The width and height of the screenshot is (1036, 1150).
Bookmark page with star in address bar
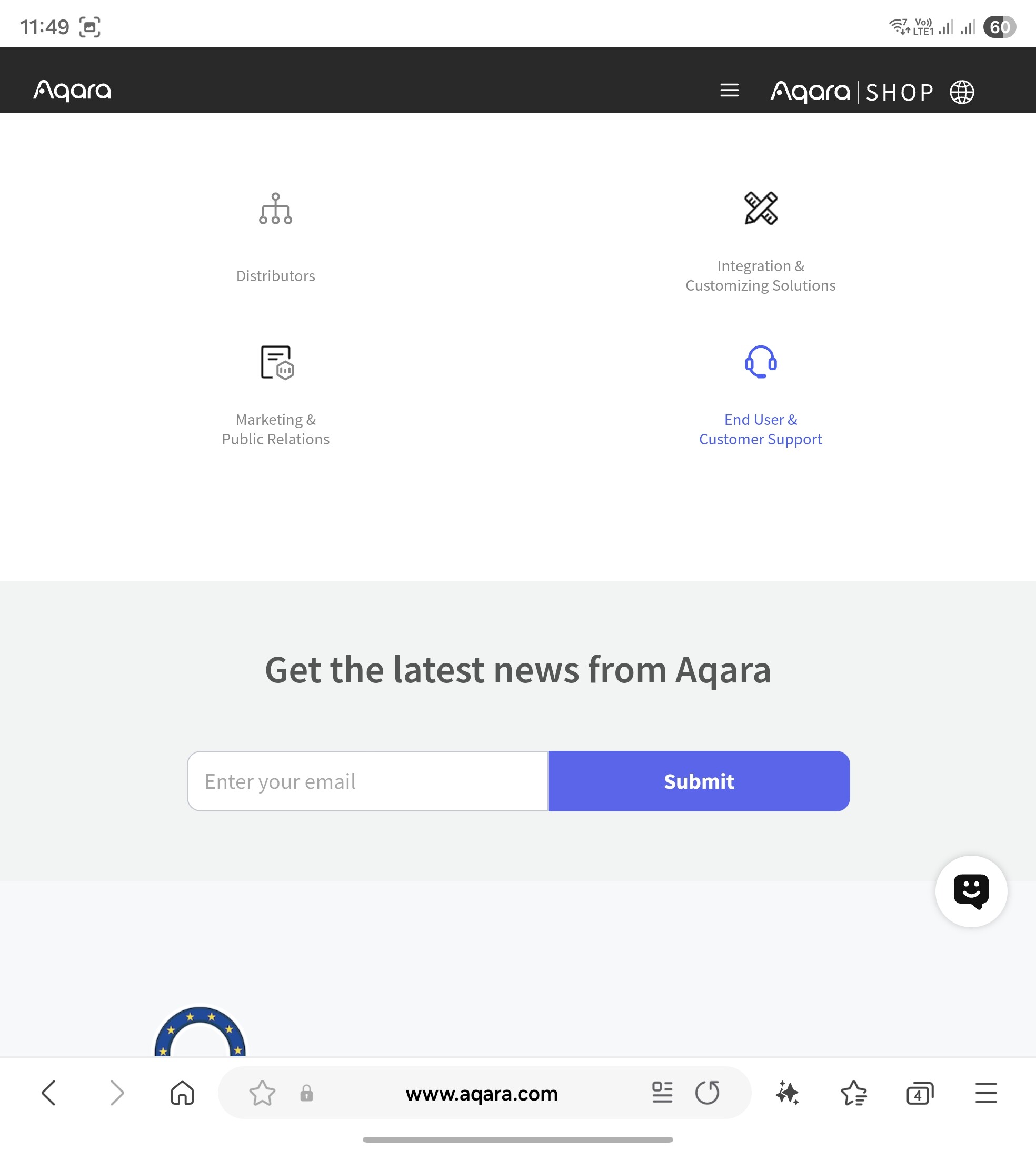[262, 1093]
